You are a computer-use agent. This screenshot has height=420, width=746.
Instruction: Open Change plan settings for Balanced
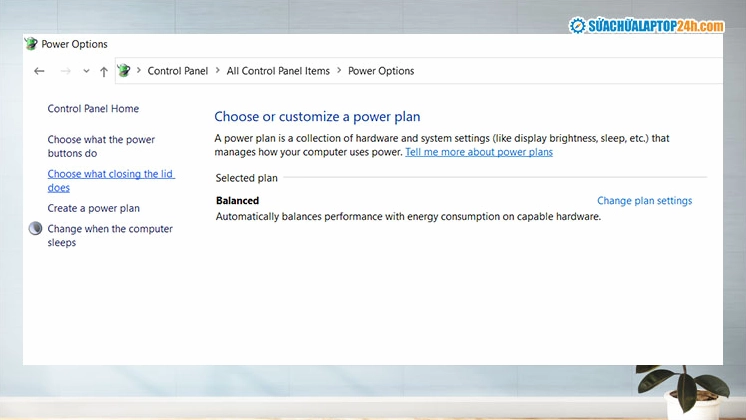[x=645, y=201]
